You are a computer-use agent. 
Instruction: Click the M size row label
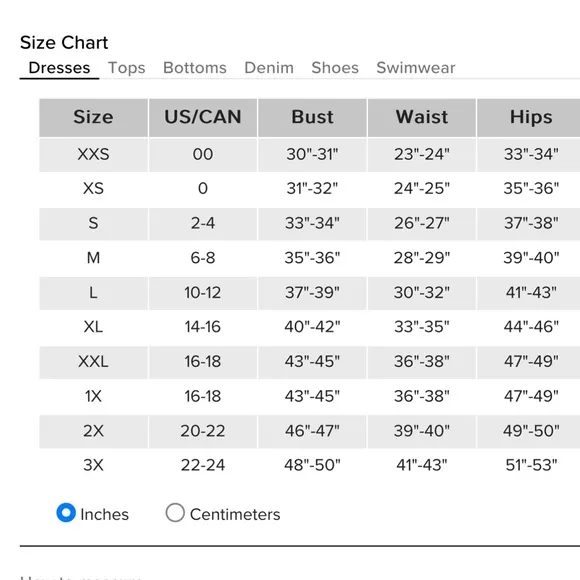93,258
